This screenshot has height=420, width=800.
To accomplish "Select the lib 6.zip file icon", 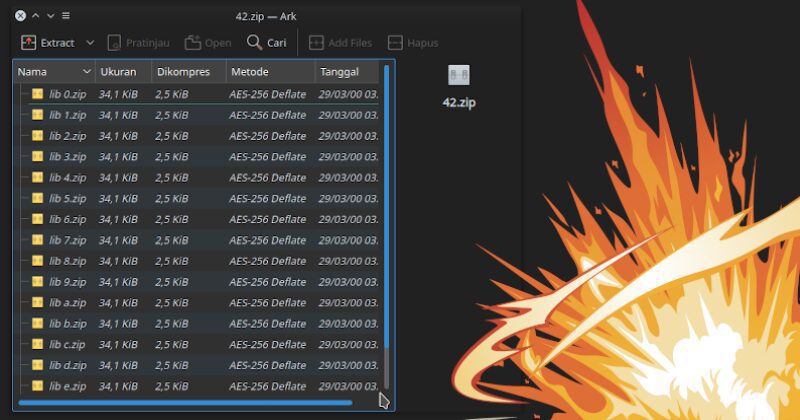I will click(37, 219).
